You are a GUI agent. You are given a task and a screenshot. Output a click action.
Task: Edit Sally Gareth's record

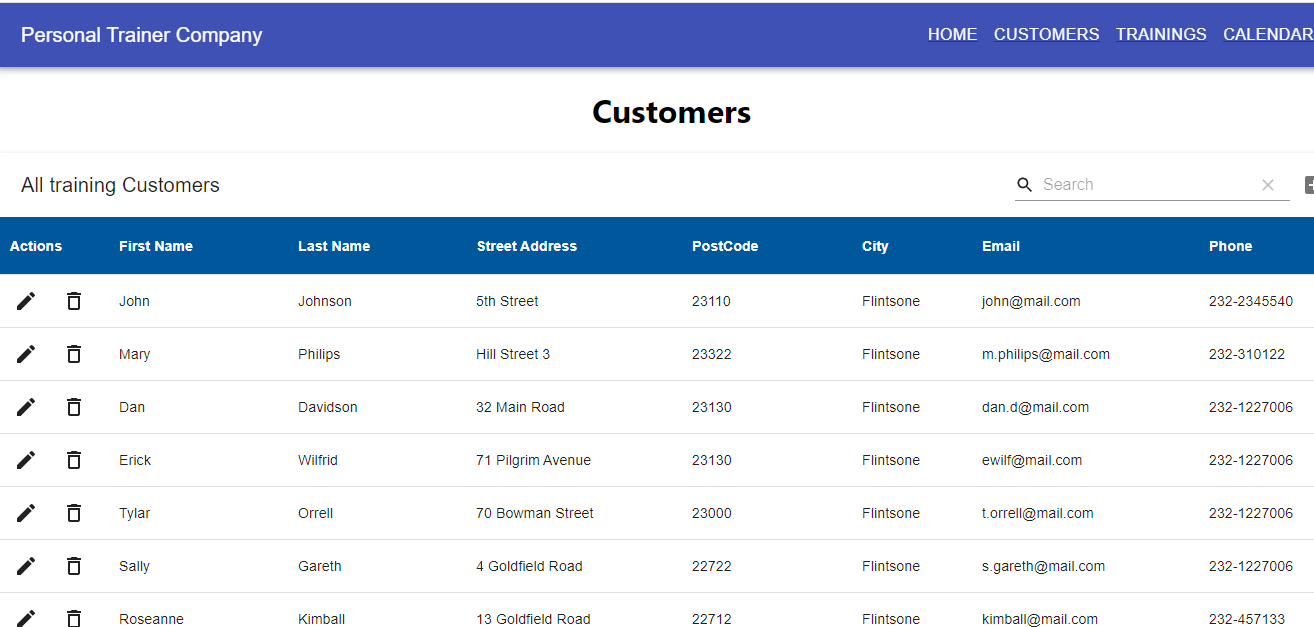click(26, 566)
